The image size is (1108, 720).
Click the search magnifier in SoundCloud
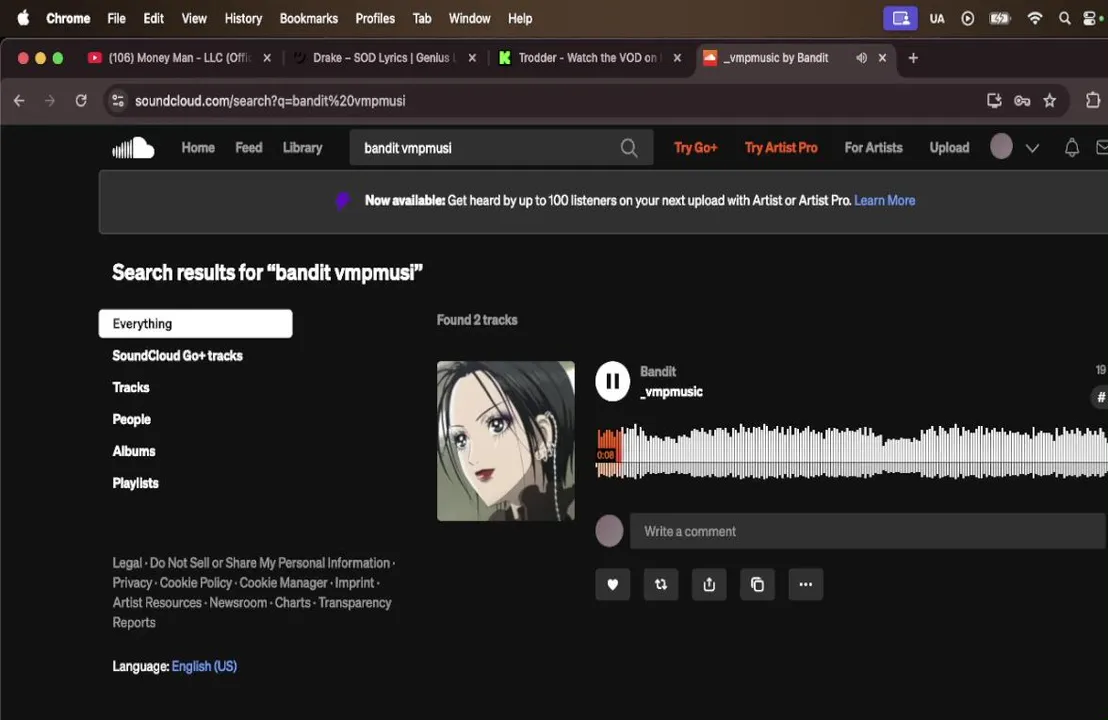point(629,148)
